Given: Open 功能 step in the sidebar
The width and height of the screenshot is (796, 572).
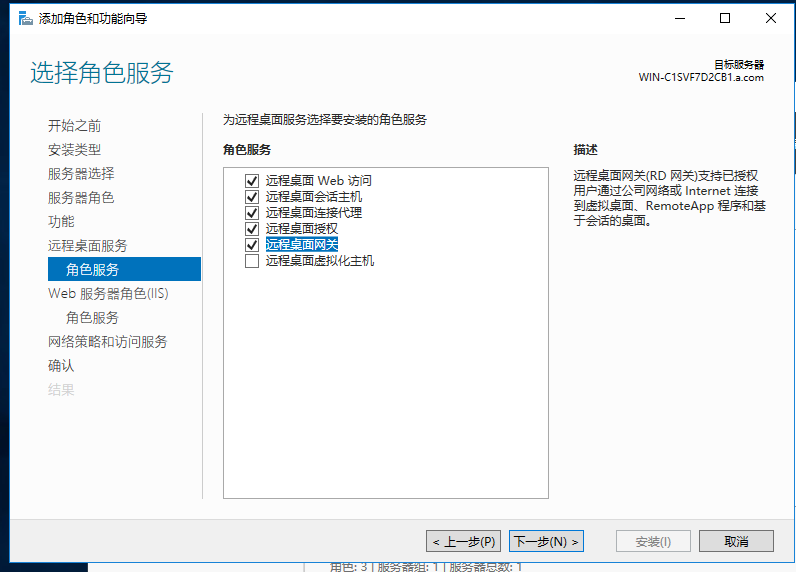Looking at the screenshot, I should [x=61, y=221].
